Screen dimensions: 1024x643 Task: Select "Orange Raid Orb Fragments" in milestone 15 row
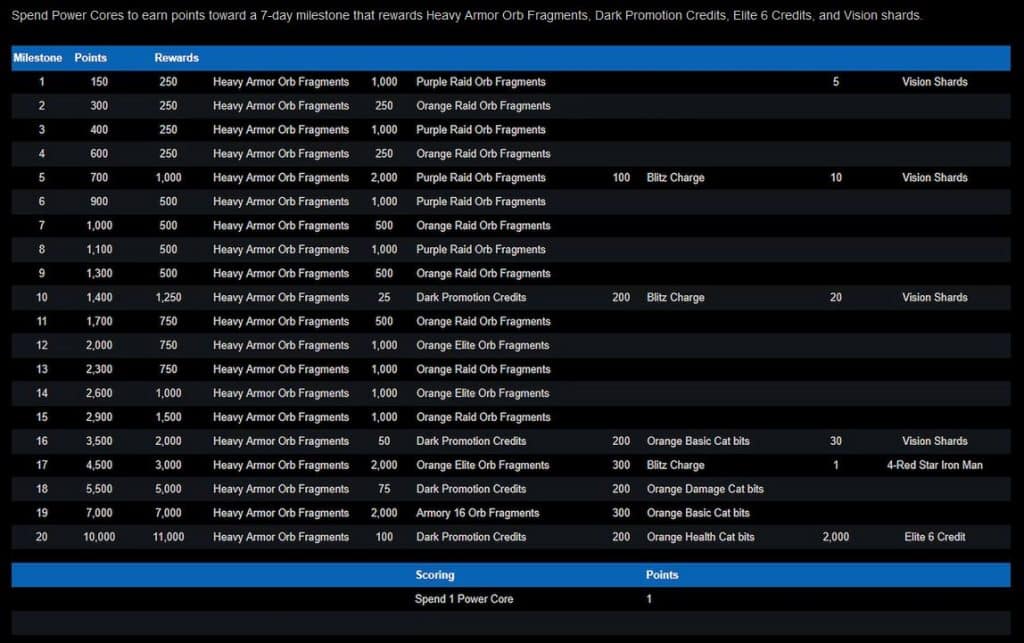tap(483, 417)
